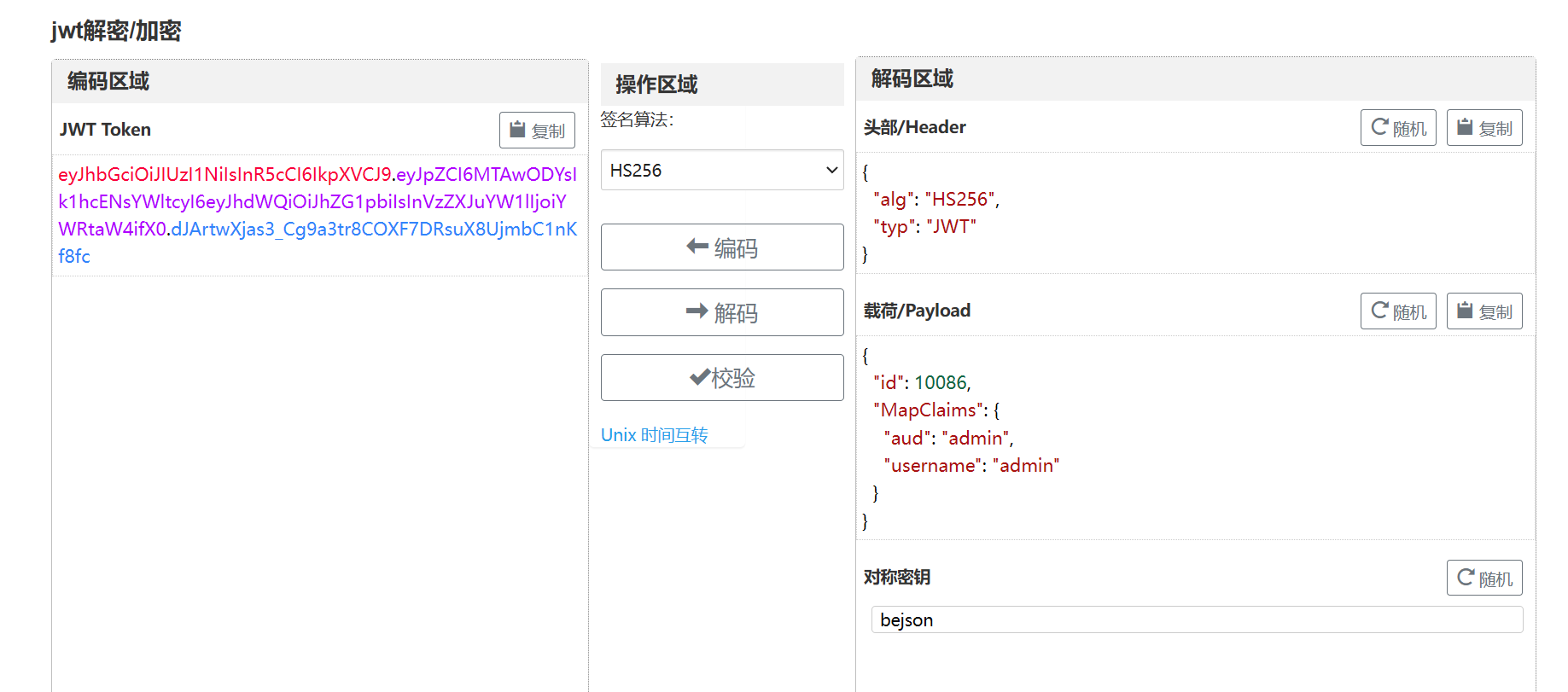Click the clipboard icon in Payload 复制 button

click(x=1465, y=311)
